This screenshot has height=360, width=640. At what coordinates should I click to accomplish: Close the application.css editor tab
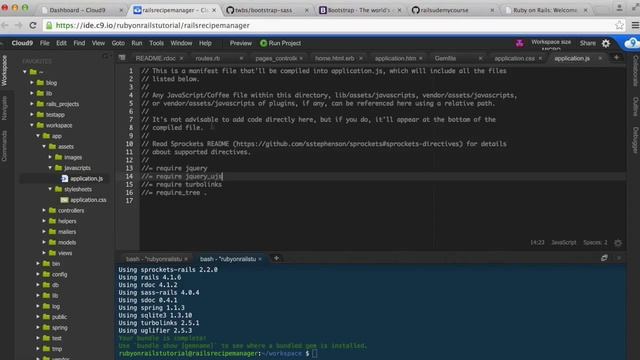click(x=540, y=58)
